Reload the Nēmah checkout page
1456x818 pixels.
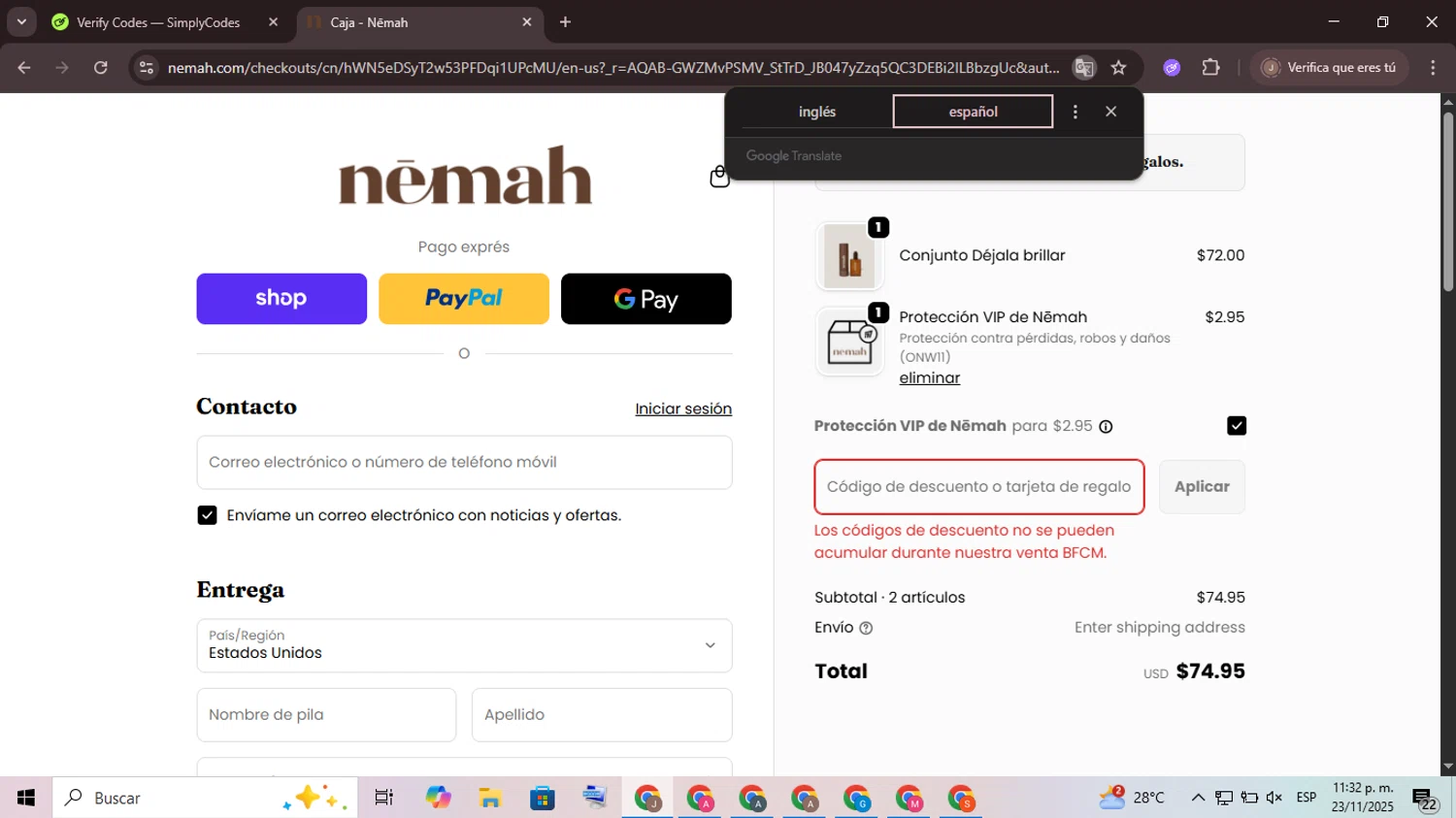[x=101, y=68]
